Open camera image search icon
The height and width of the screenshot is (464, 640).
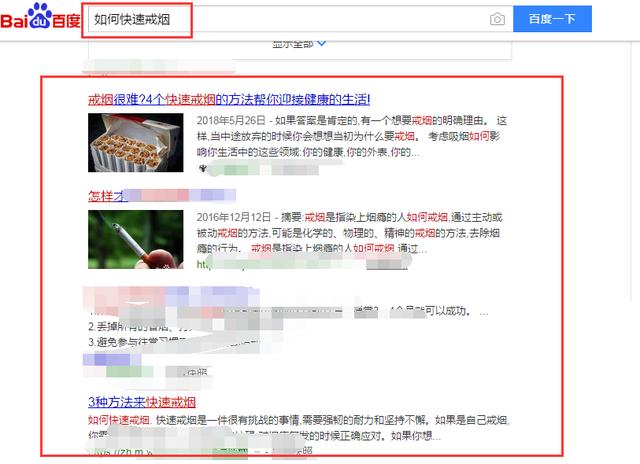click(497, 19)
